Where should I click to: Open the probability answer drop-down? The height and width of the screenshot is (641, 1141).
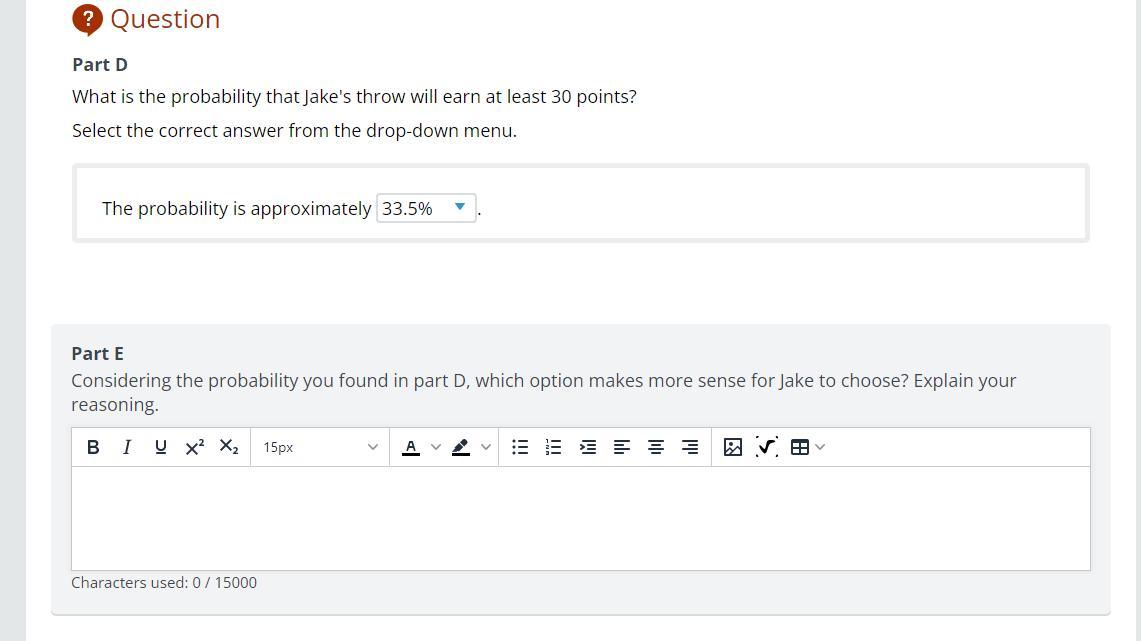(426, 208)
